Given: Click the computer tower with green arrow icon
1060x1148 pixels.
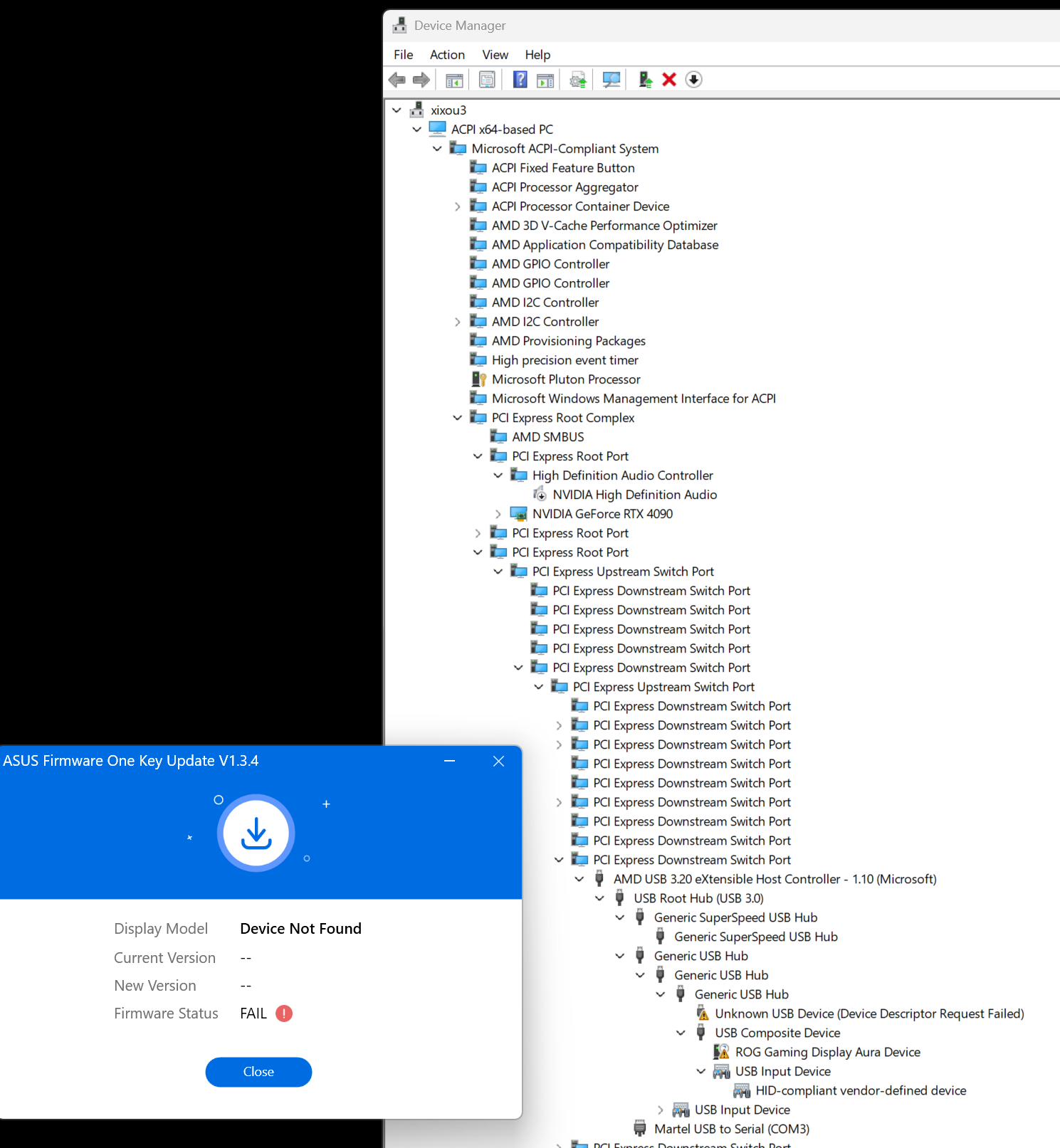Looking at the screenshot, I should [x=645, y=80].
